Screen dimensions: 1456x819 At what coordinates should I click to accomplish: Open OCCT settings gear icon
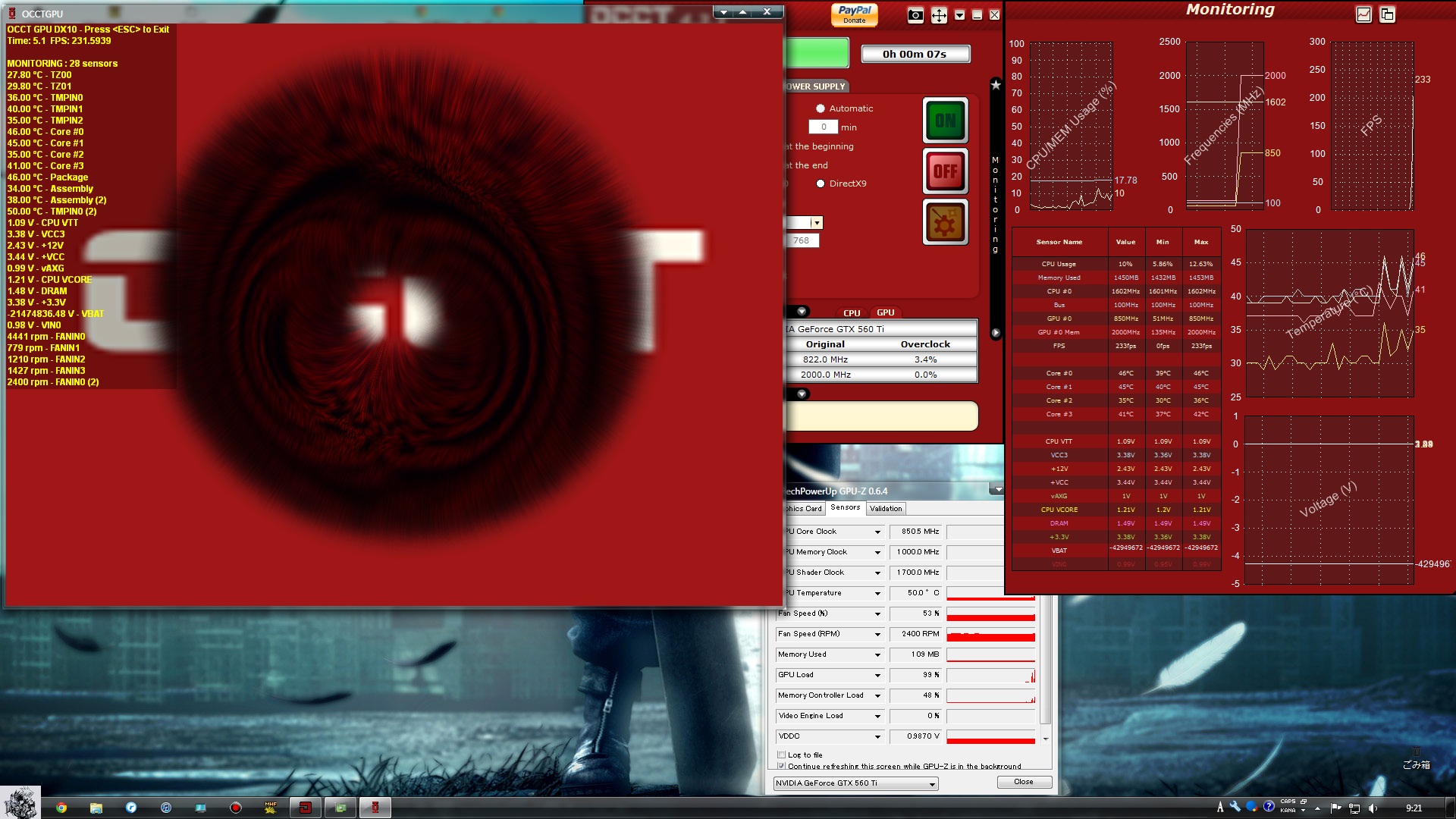(x=945, y=222)
